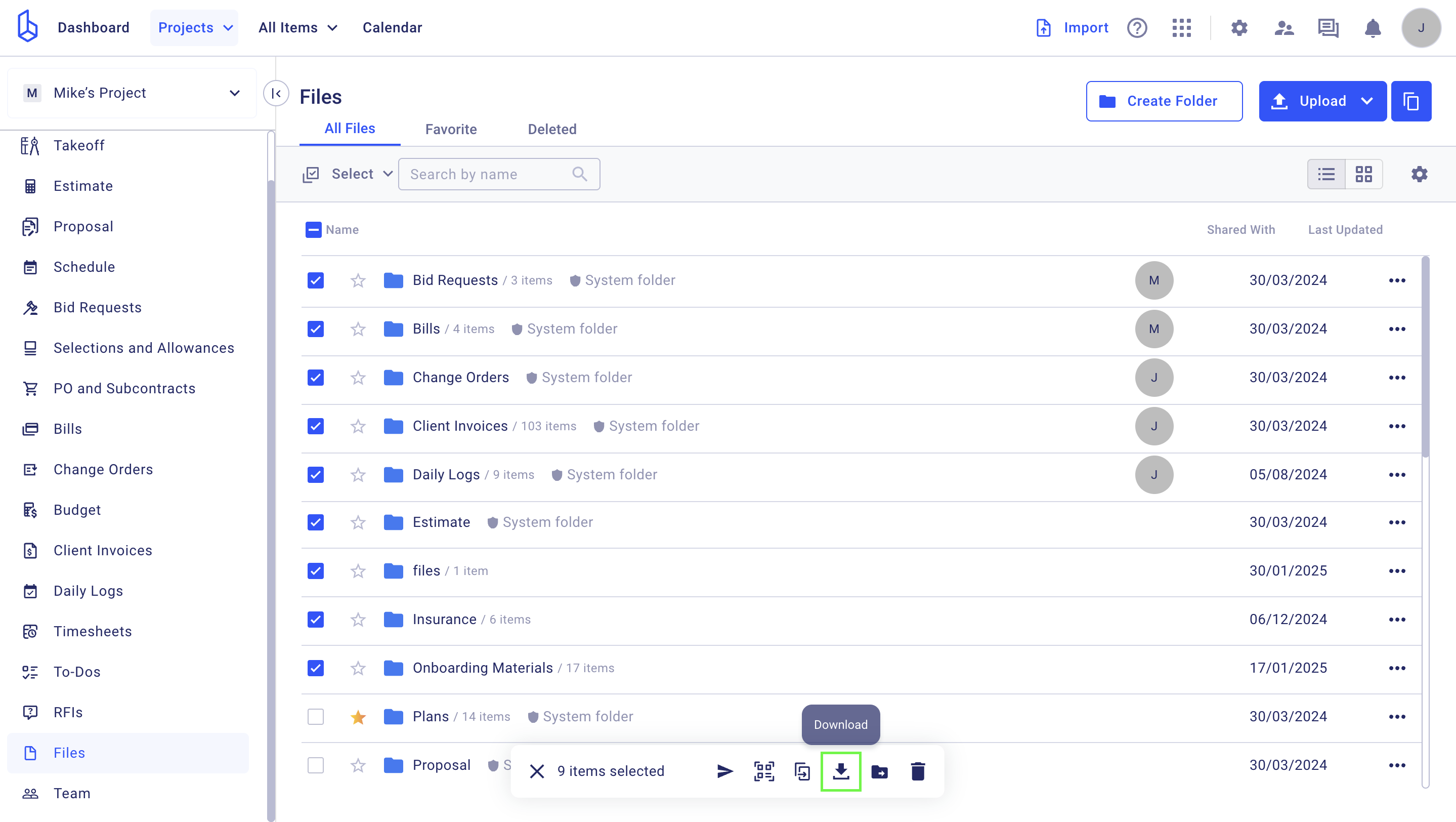Switch to the Favorite tab
The width and height of the screenshot is (1456, 822).
(451, 130)
